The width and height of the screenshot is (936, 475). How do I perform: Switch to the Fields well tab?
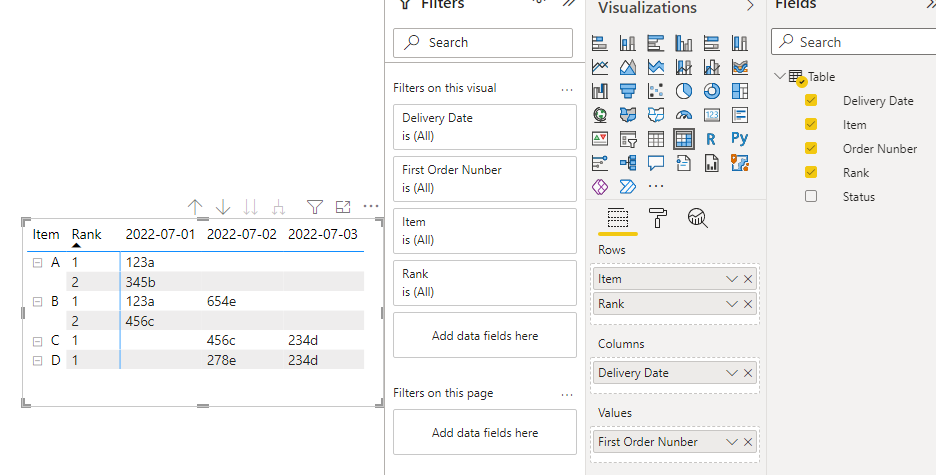coord(618,218)
